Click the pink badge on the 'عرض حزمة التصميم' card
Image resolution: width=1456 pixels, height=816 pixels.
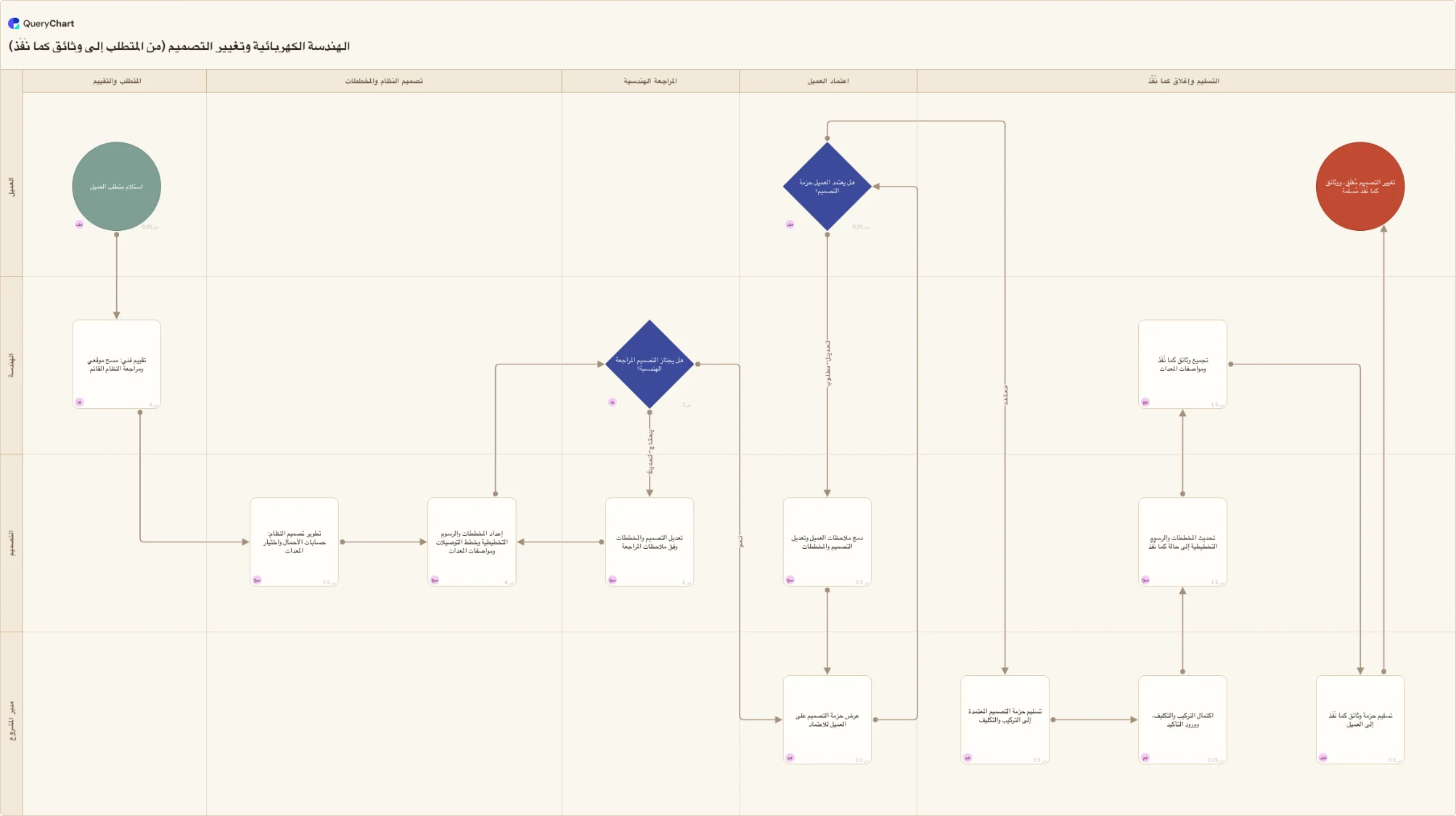[790, 758]
